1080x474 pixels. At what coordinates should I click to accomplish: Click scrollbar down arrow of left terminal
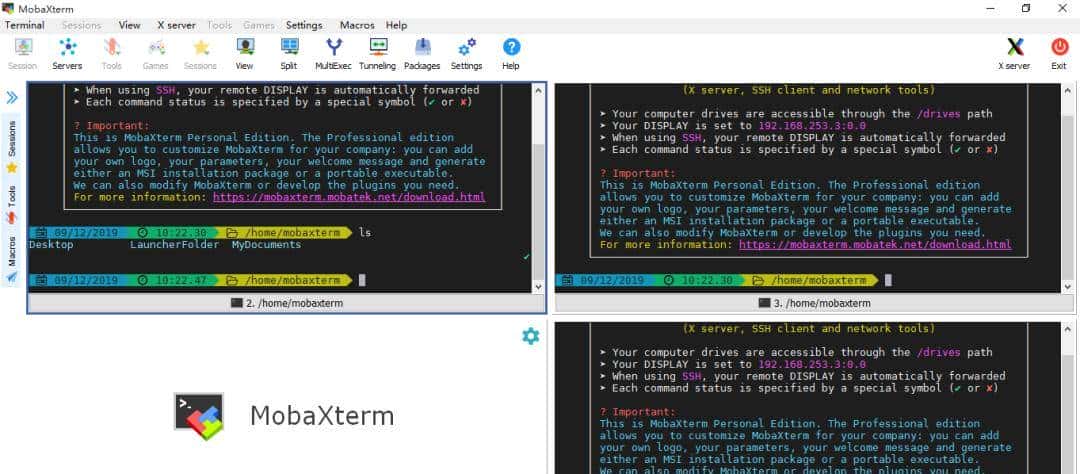coord(539,286)
